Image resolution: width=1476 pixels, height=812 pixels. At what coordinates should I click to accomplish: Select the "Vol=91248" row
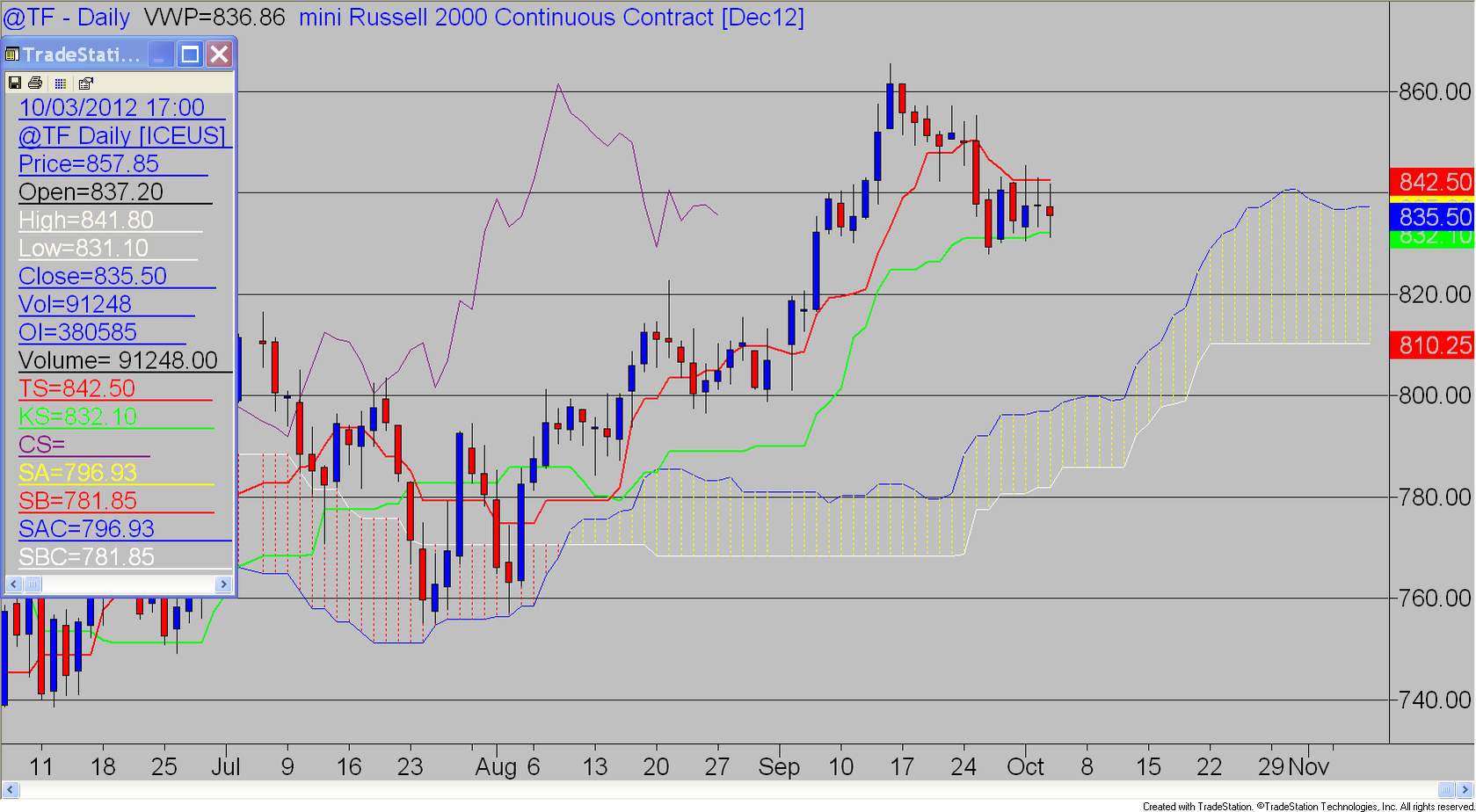106,304
